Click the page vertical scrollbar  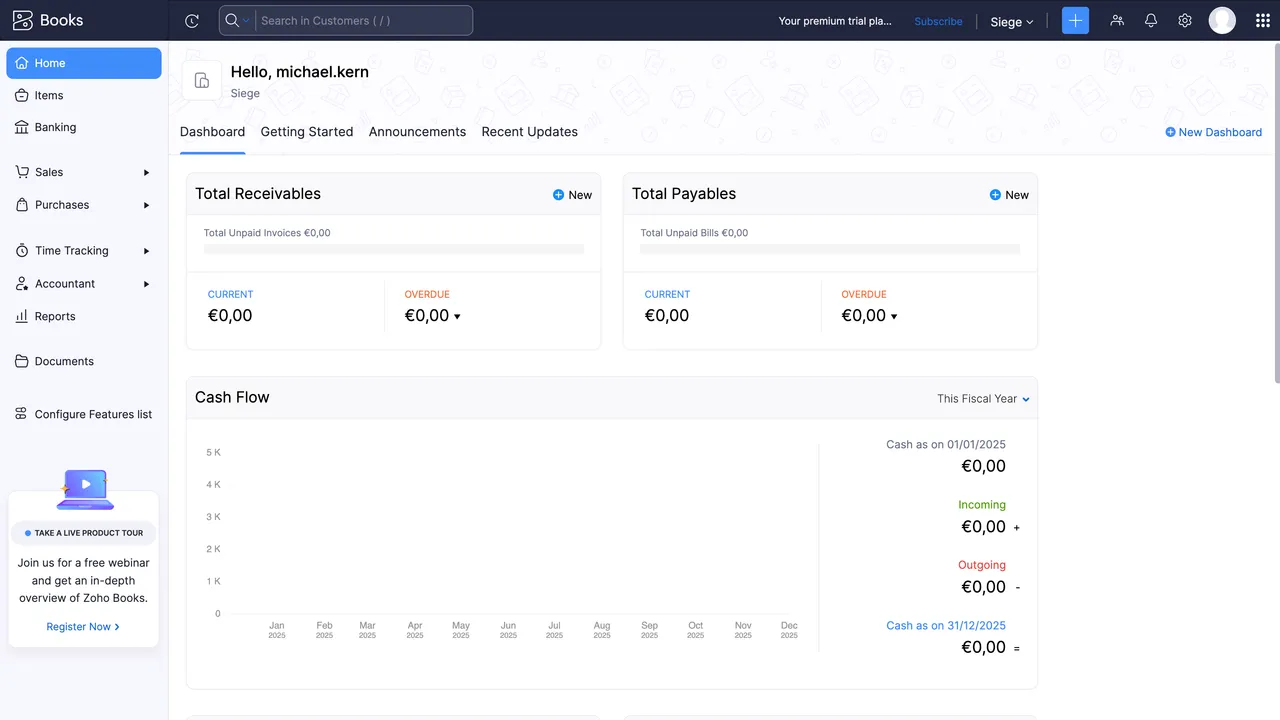point(1275,214)
